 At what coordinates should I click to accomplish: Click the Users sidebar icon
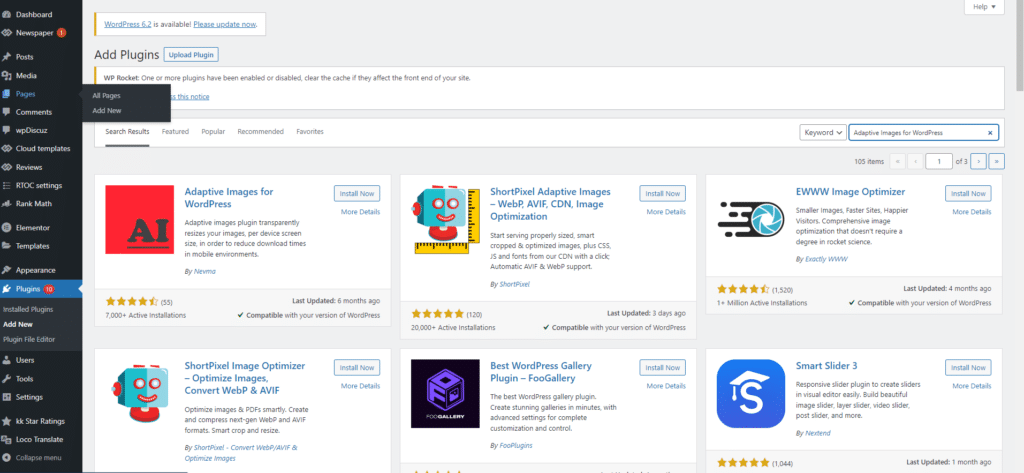click(7, 360)
